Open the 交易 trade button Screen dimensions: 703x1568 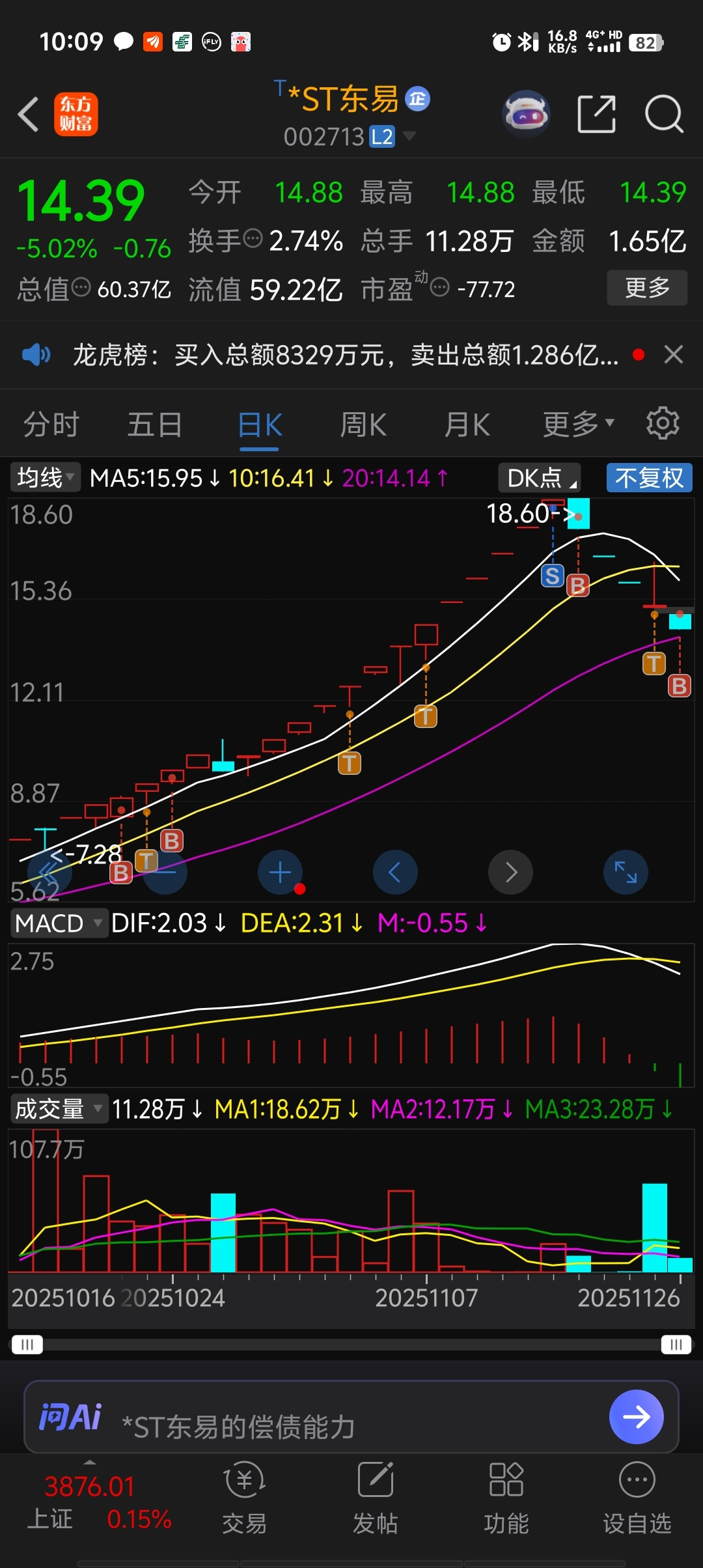tap(244, 1498)
